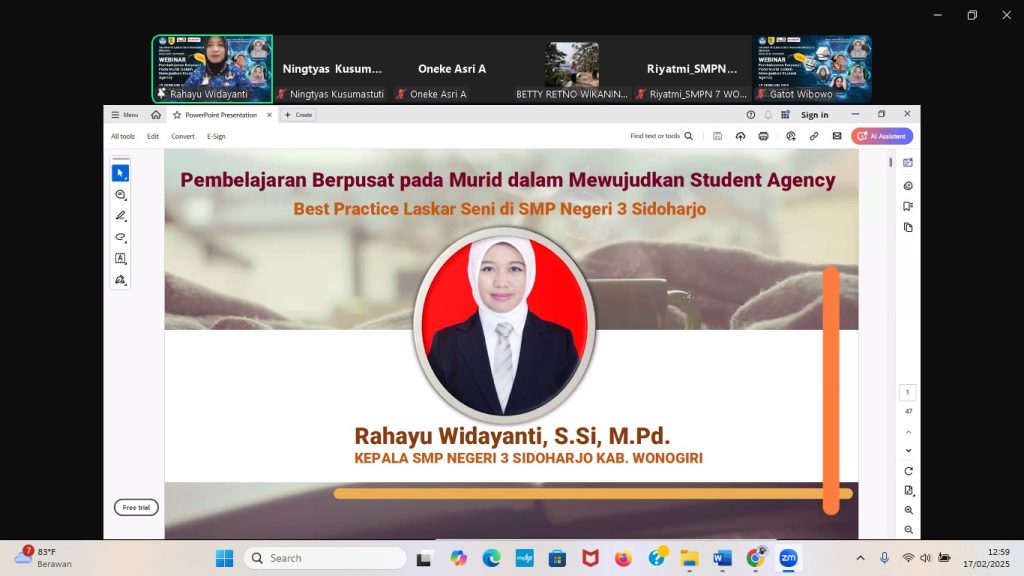This screenshot has height=576, width=1024.
Task: Expand the Acrobat Menu hamburger
Action: (125, 115)
